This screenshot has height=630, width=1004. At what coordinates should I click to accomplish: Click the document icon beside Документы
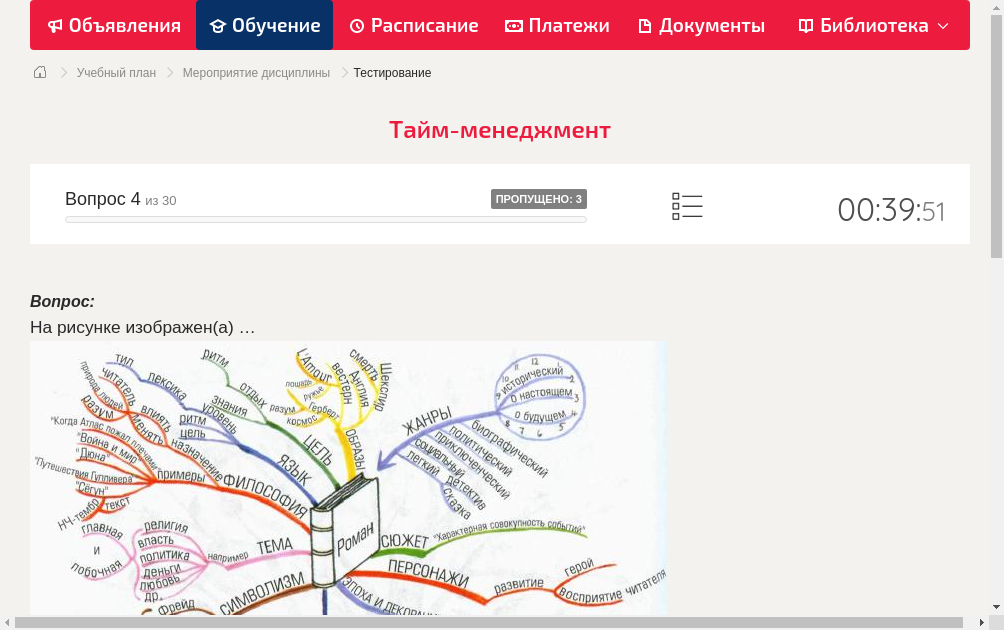pos(646,25)
